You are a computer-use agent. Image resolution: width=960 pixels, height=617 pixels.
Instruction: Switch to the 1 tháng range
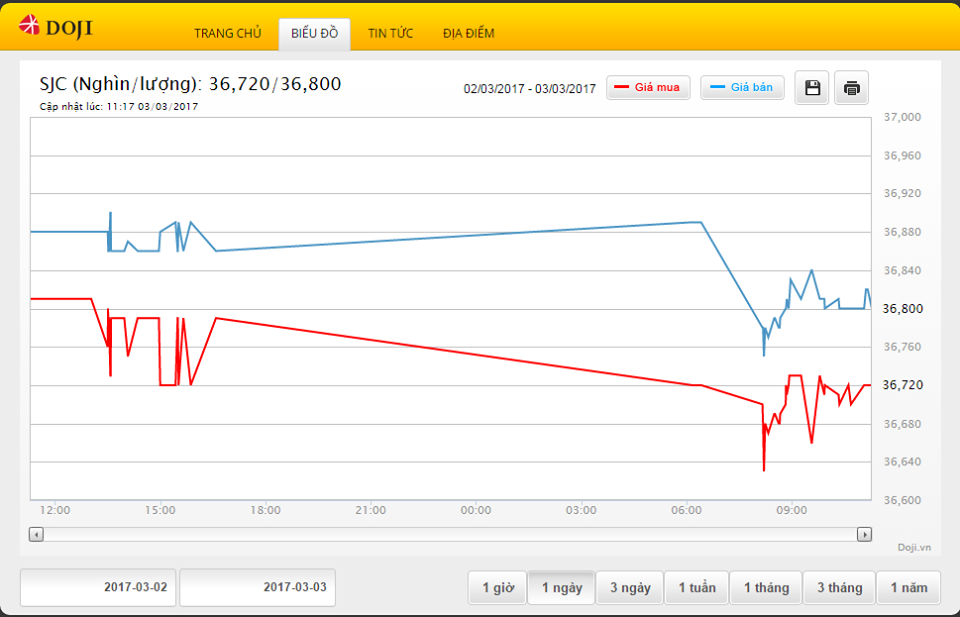coord(766,588)
